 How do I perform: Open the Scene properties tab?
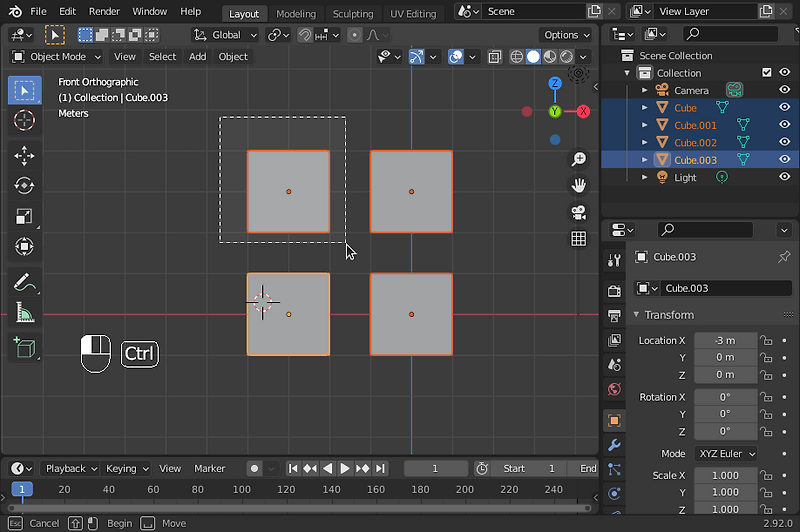pos(614,365)
